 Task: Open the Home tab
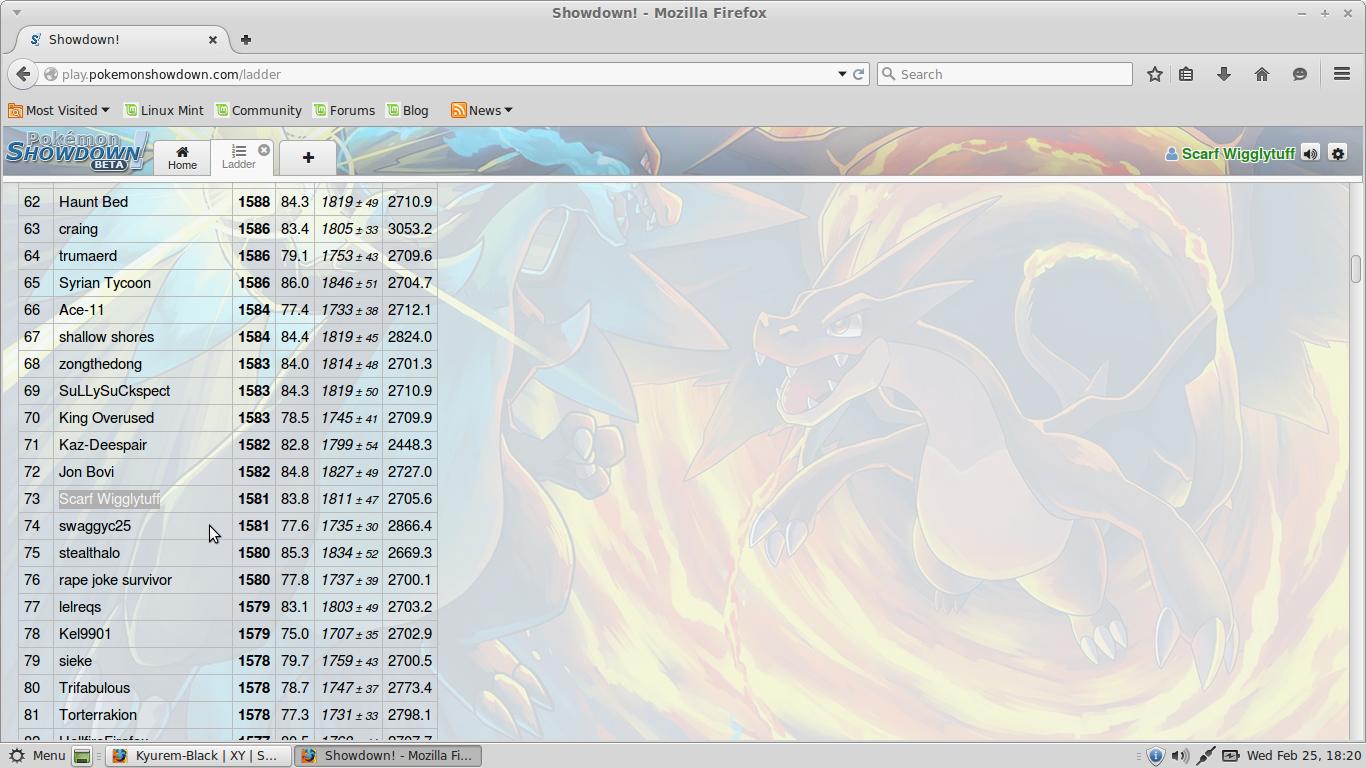click(182, 157)
